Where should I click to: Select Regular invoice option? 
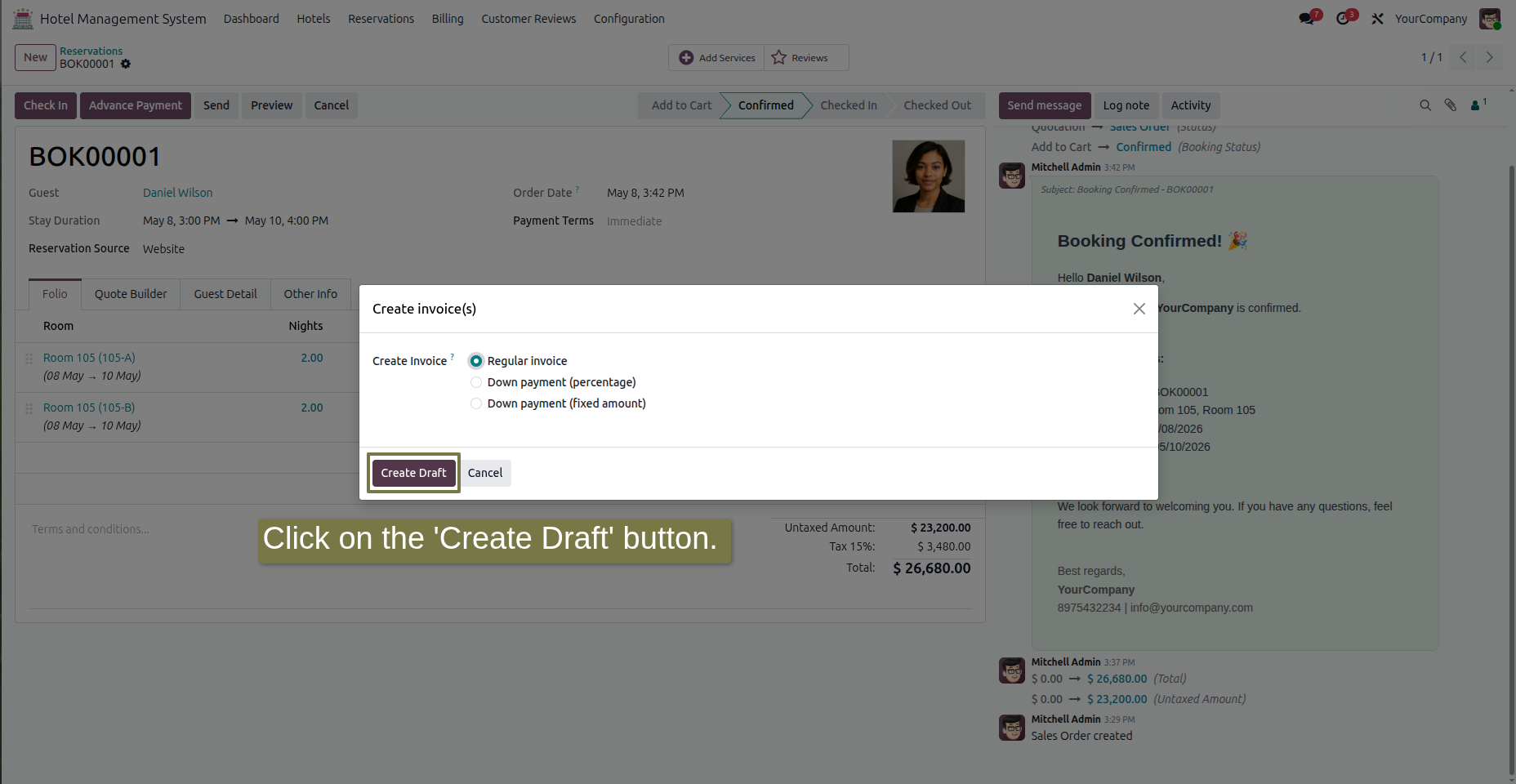click(x=476, y=361)
